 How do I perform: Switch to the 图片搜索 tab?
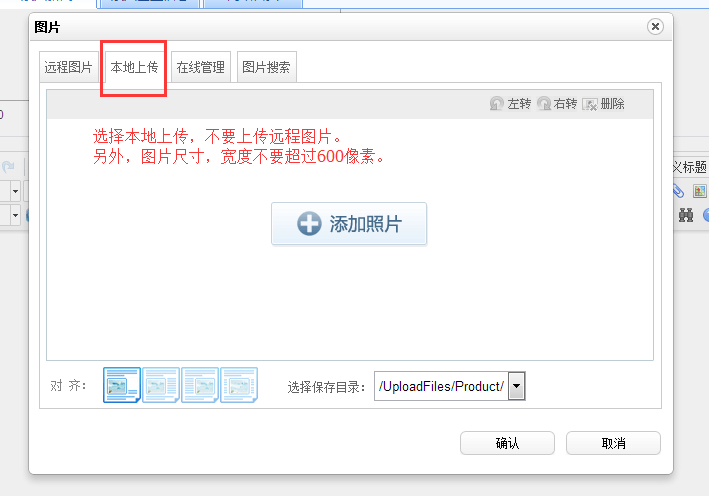(x=266, y=68)
